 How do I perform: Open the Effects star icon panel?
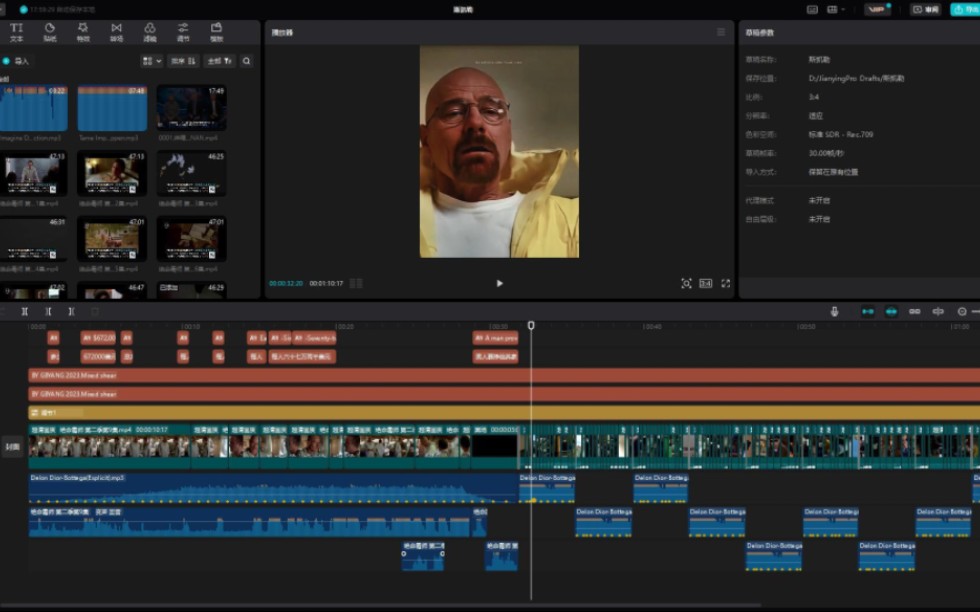[83, 32]
